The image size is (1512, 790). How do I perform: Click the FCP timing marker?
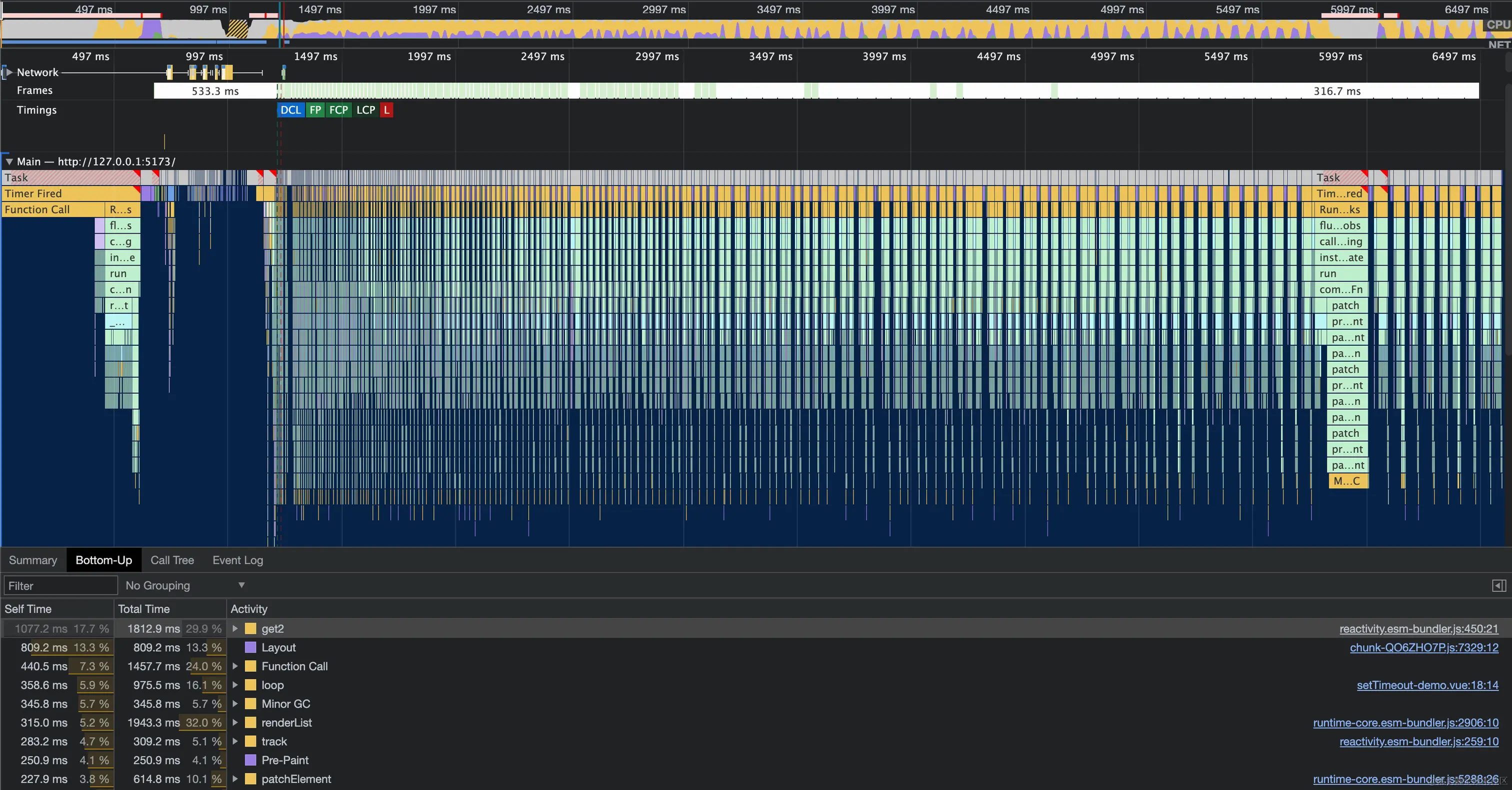(338, 110)
